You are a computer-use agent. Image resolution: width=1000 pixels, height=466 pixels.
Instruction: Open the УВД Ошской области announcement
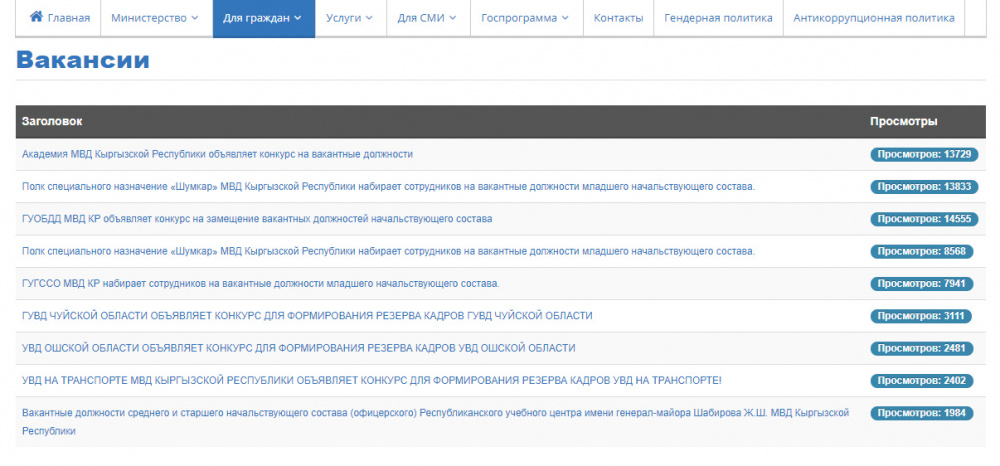point(298,348)
